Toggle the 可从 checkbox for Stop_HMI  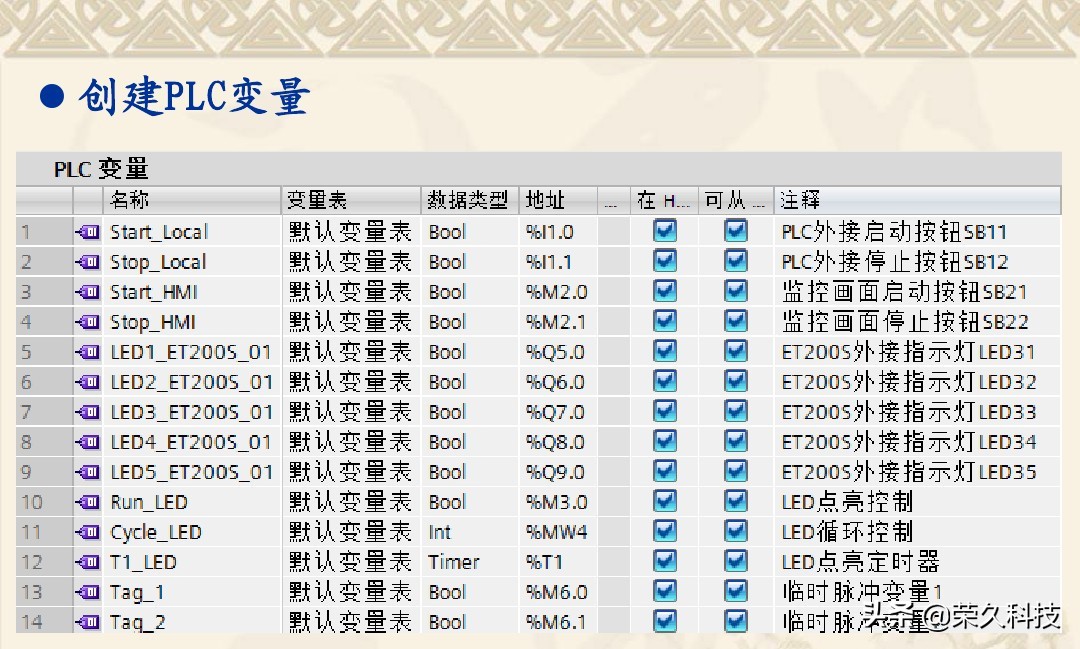point(736,322)
